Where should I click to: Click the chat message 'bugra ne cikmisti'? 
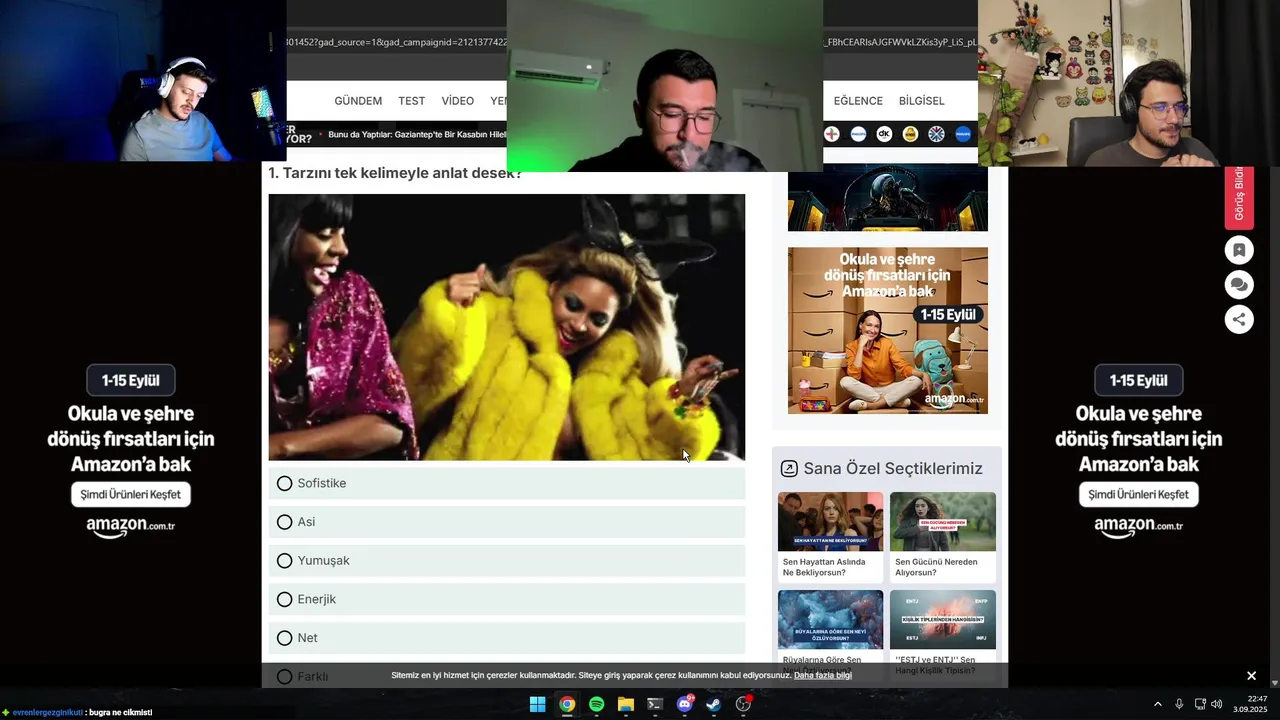tap(119, 712)
